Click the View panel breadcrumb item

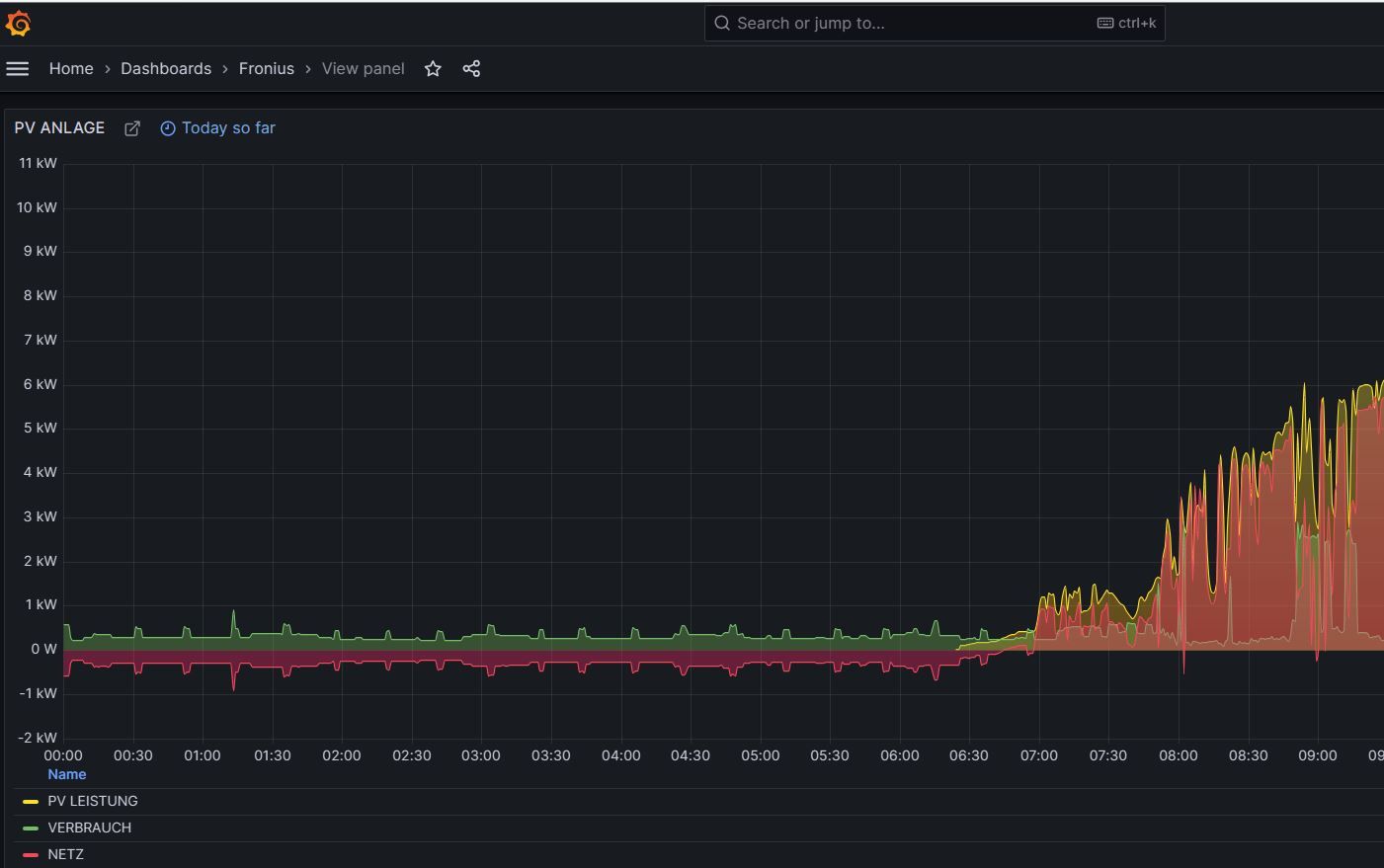363,69
